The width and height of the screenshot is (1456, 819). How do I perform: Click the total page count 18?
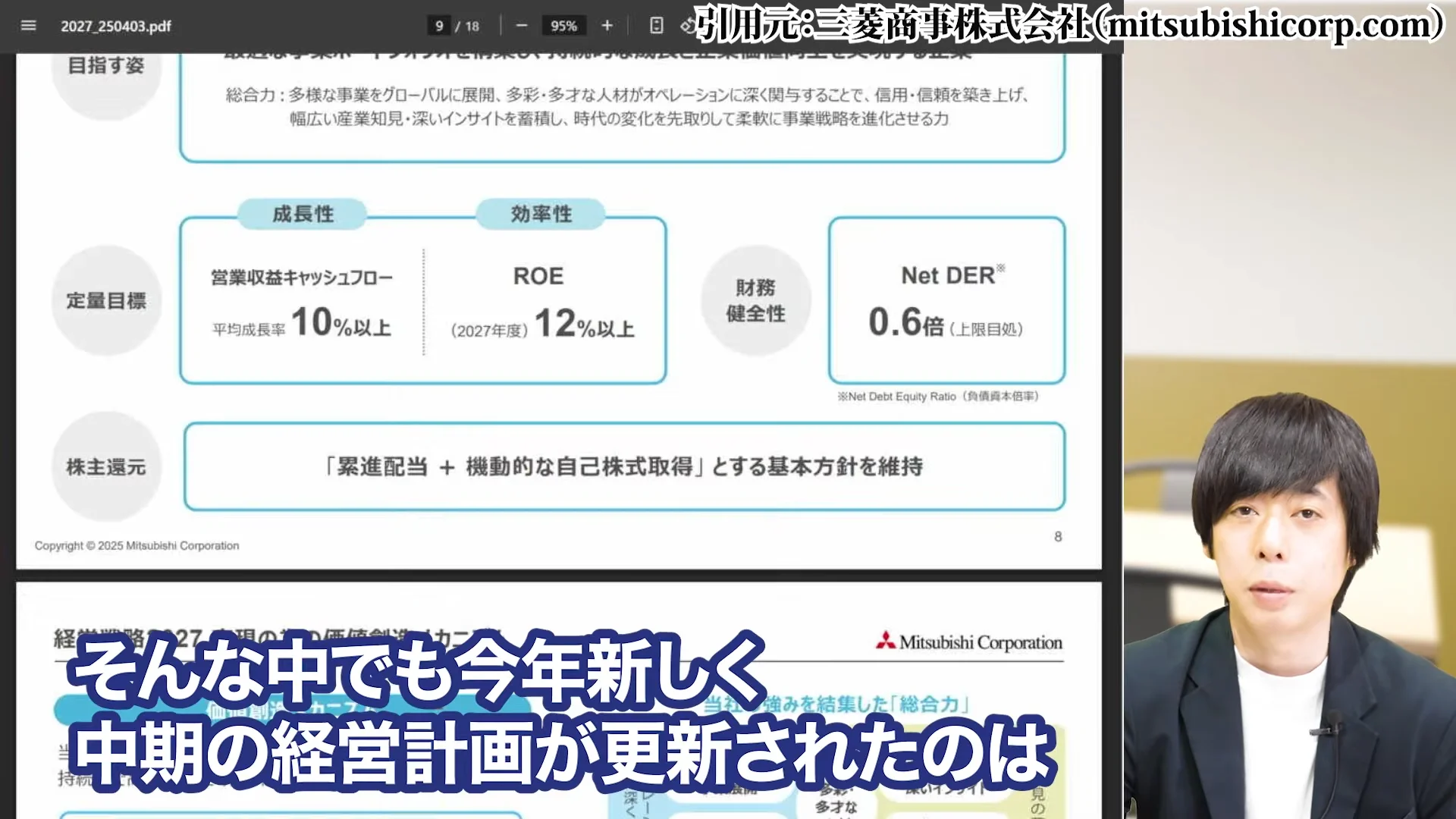tap(472, 26)
